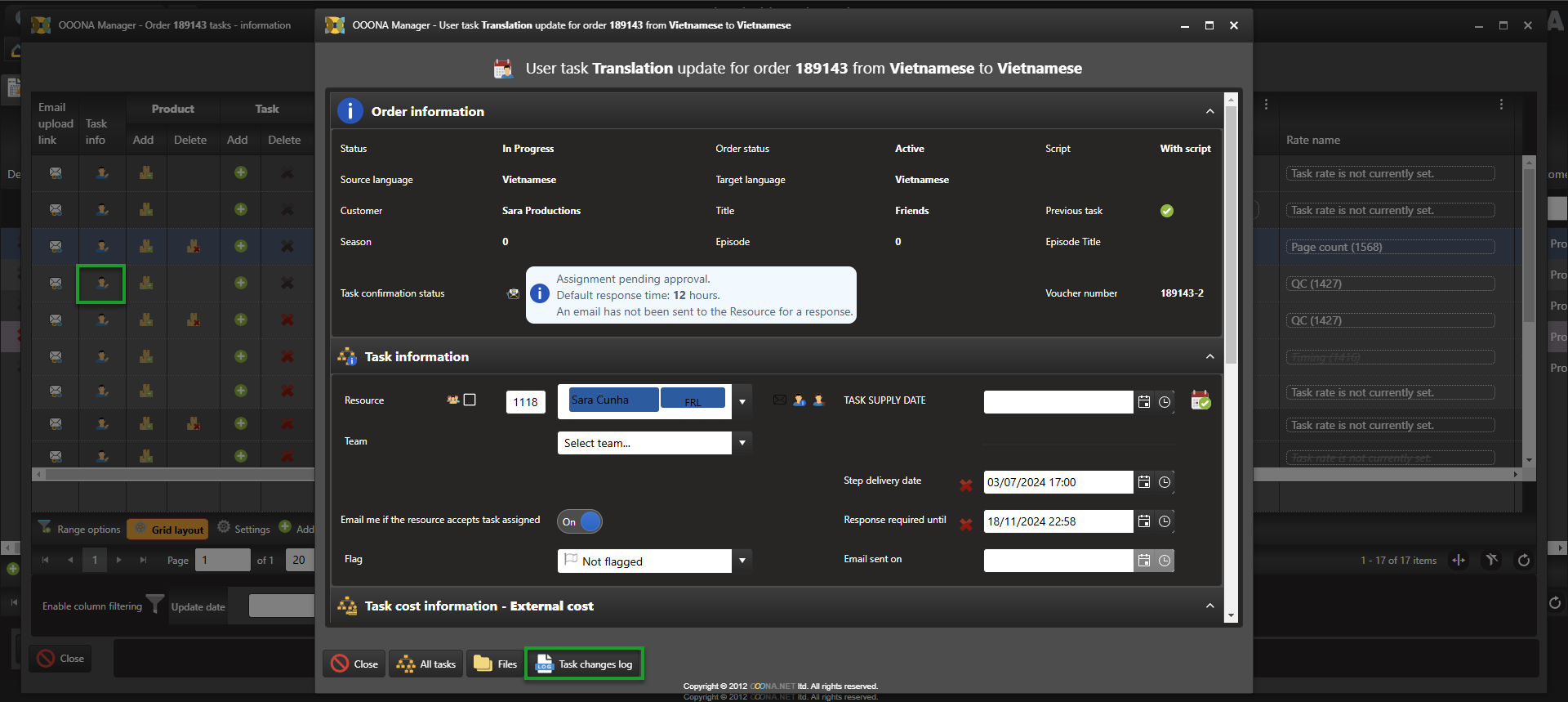Viewport: 1568px width, 702px height.
Task: Open the Flag dropdown showing Not flagged
Action: click(742, 561)
